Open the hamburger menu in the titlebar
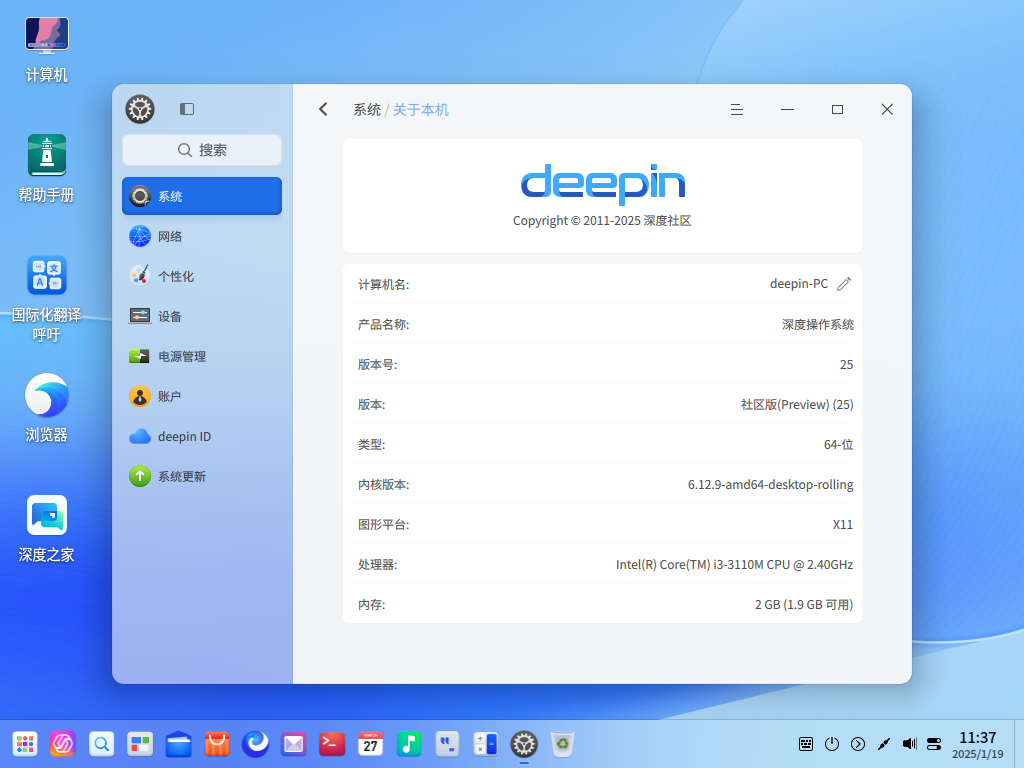This screenshot has width=1024, height=768. point(737,109)
